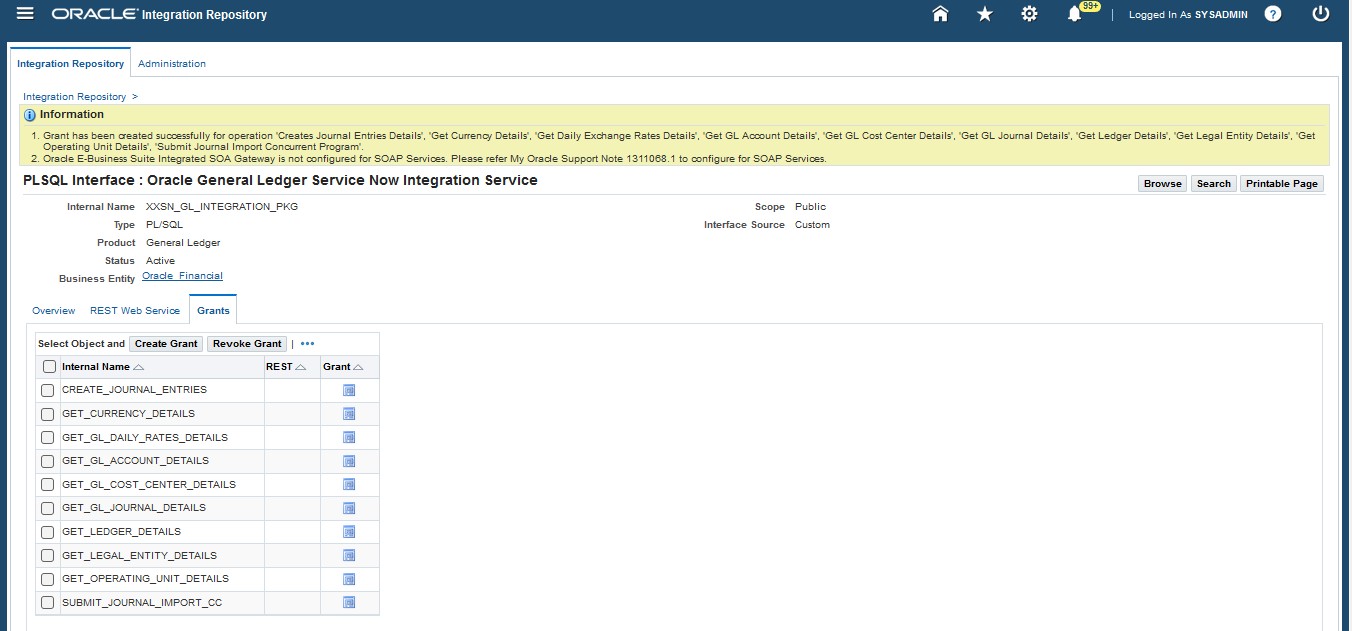
Task: Open grant icon for CREATE_JOURNAL_ENTRIES
Action: coord(349,390)
